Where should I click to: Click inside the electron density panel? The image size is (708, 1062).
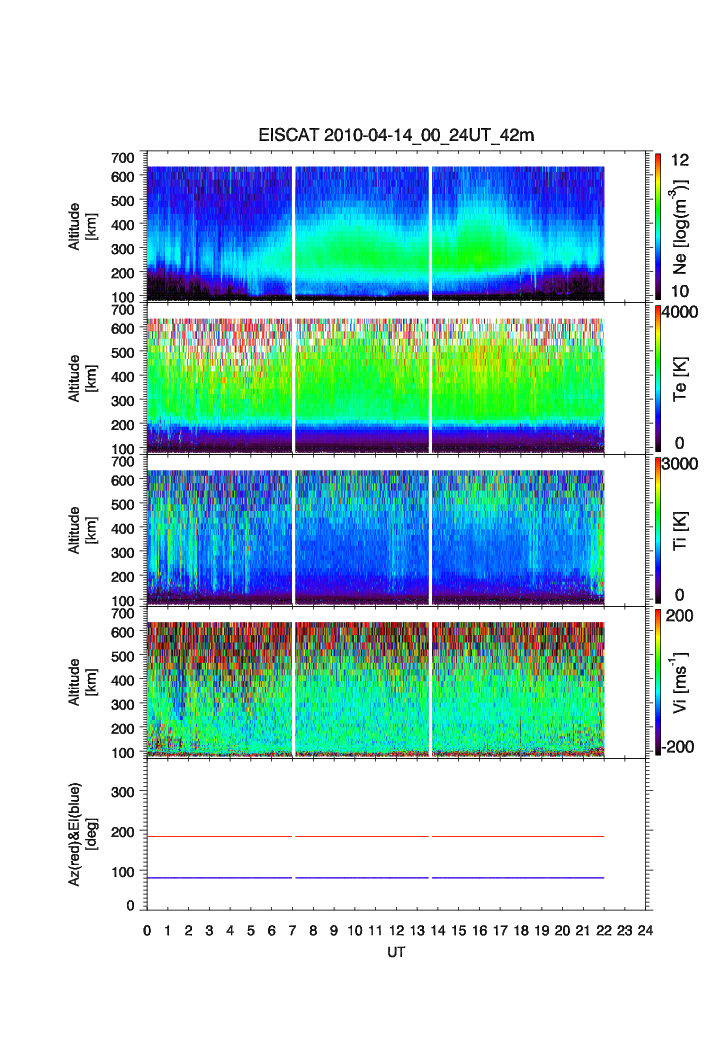point(360,232)
